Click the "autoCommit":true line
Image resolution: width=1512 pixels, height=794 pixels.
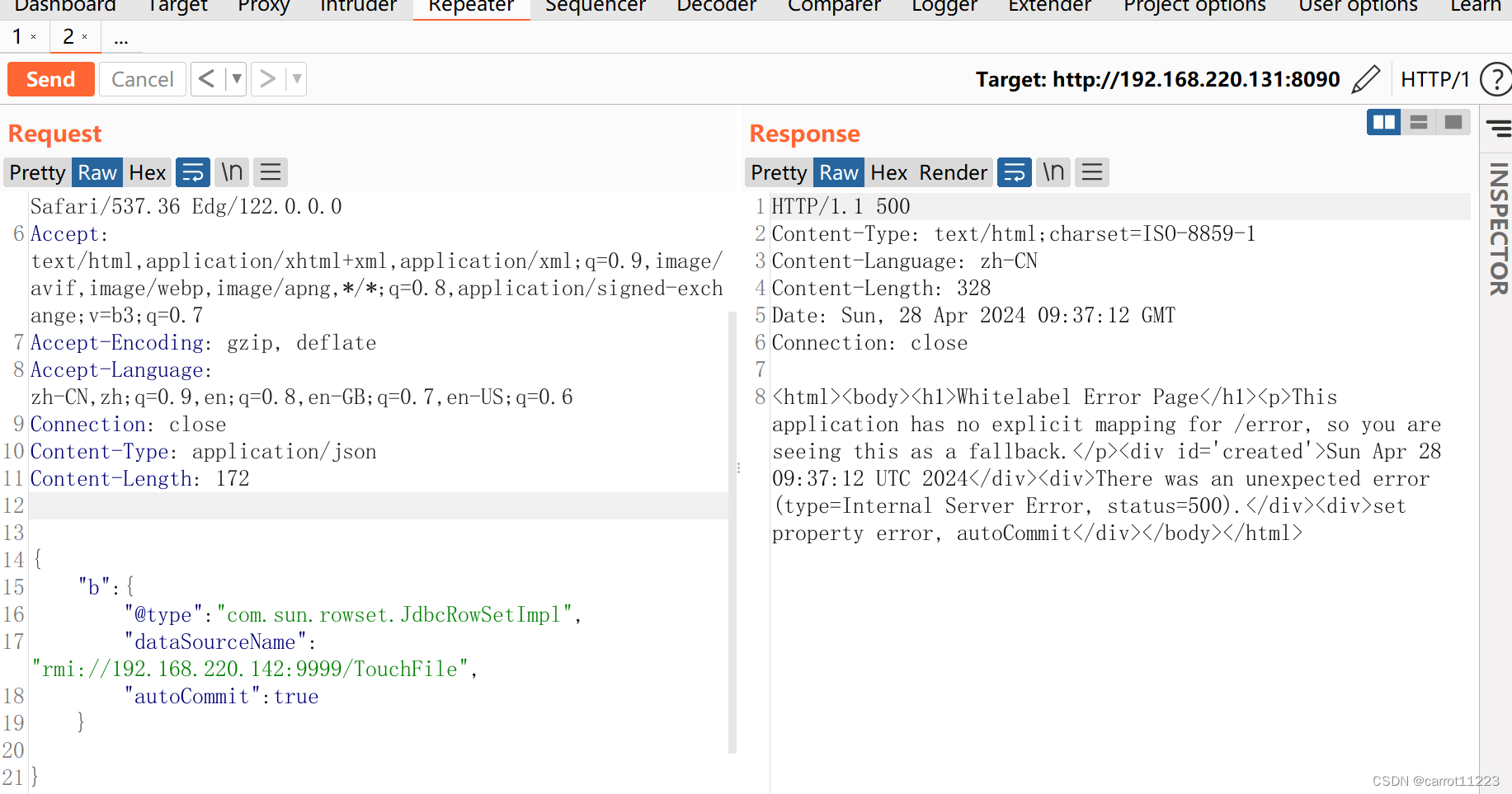click(221, 697)
